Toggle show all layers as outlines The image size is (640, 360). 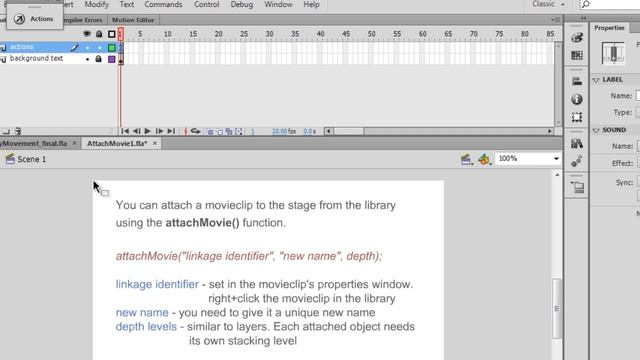[x=111, y=34]
